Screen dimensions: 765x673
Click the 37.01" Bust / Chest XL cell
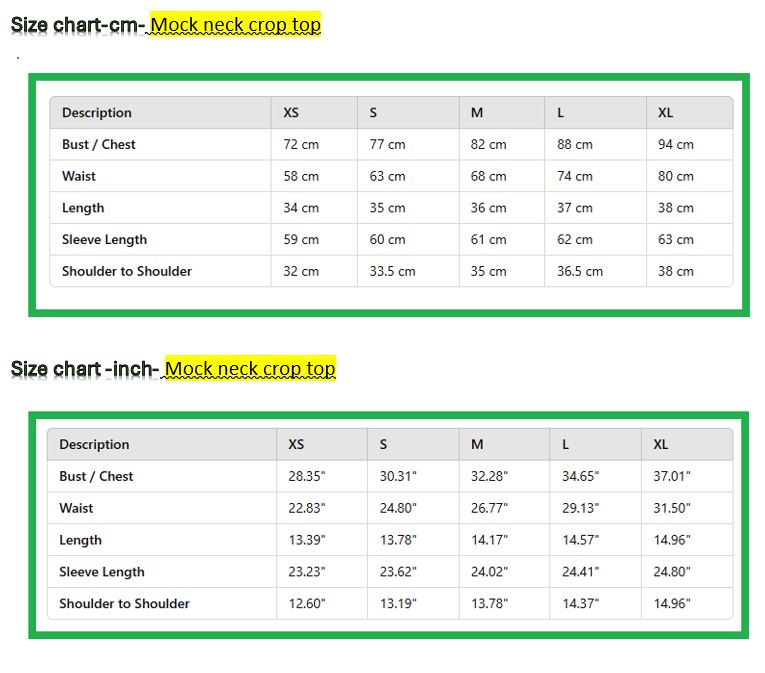pos(672,477)
